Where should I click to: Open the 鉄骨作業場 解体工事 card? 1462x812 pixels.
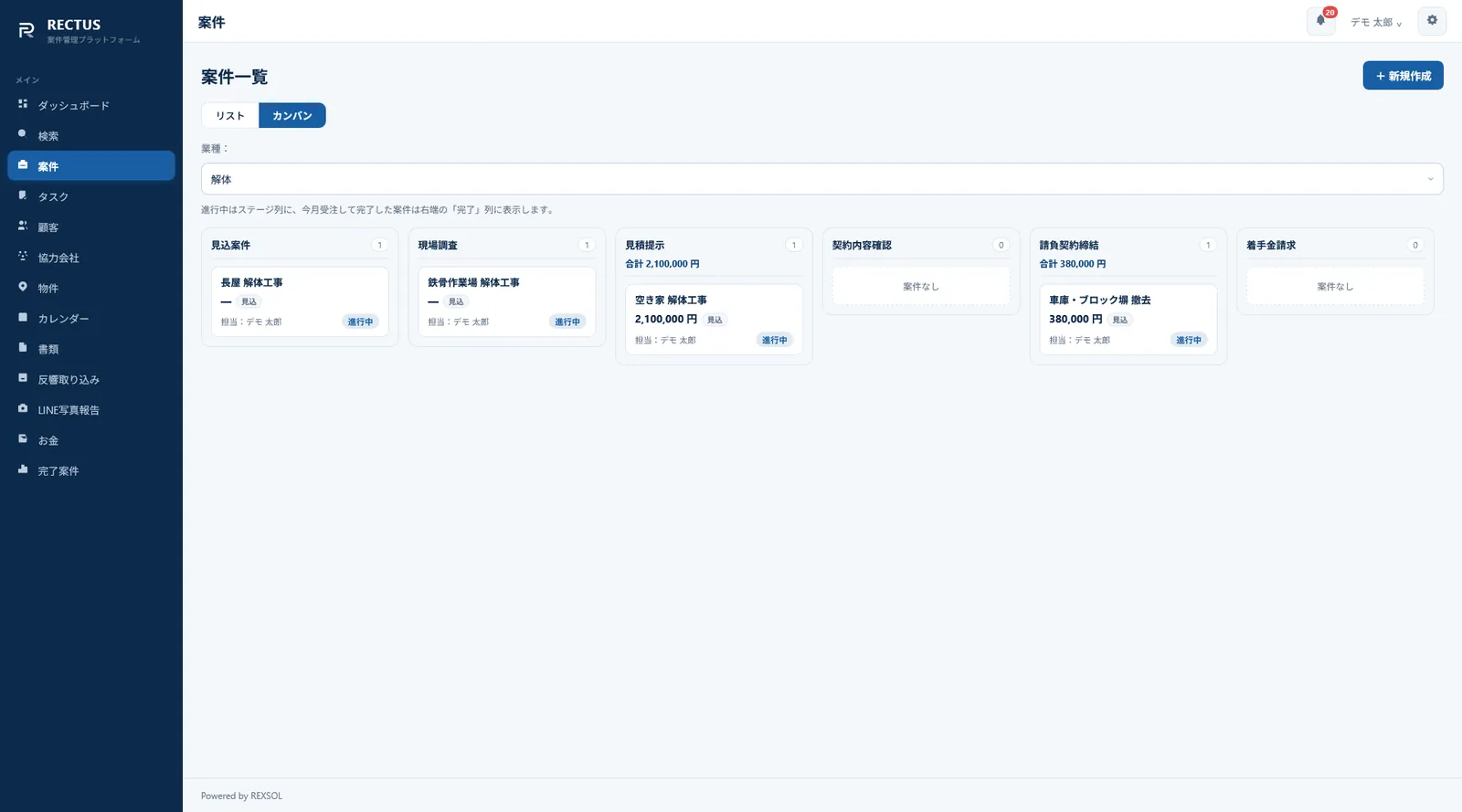coord(507,301)
